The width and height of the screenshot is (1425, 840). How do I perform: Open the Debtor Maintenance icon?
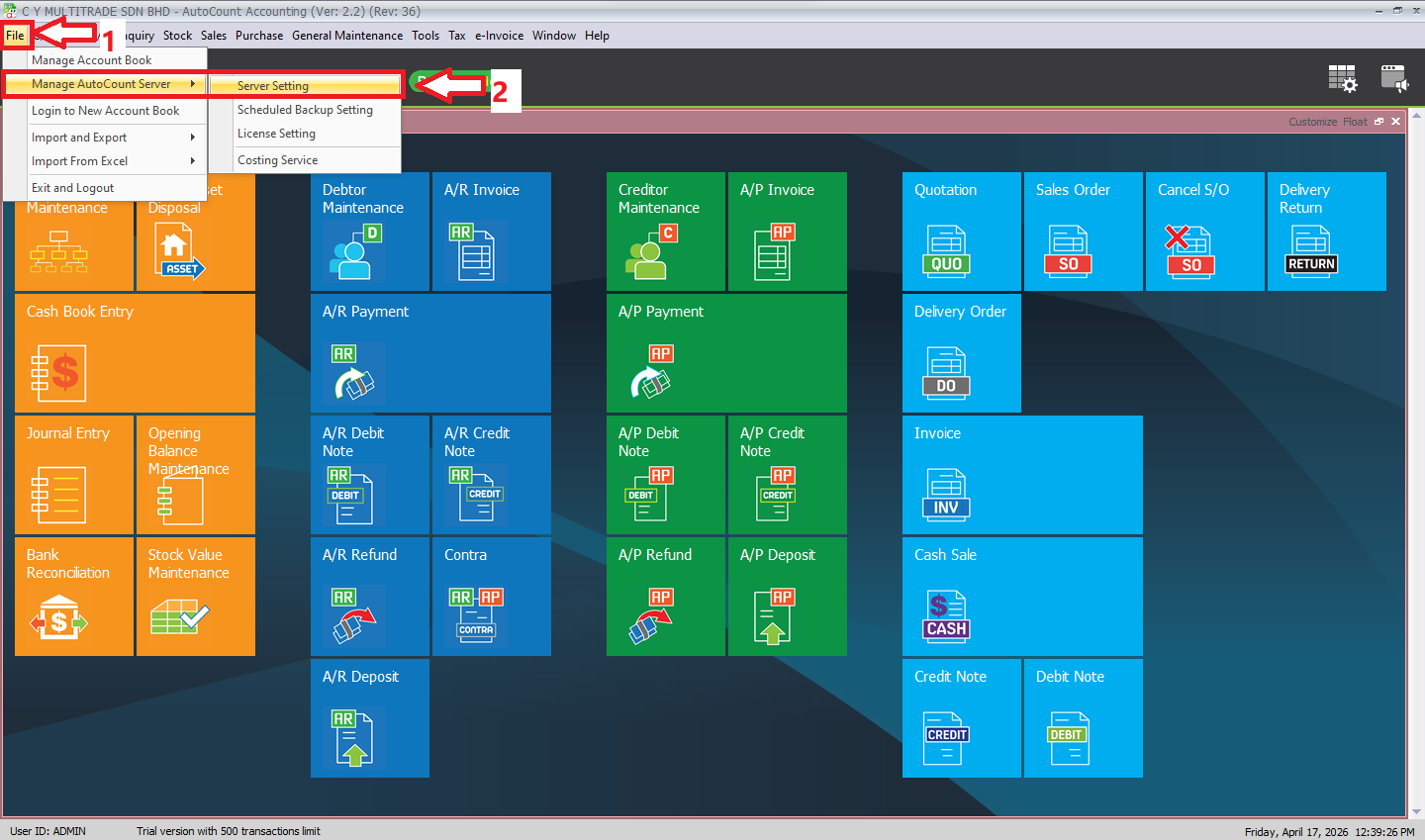point(354,251)
